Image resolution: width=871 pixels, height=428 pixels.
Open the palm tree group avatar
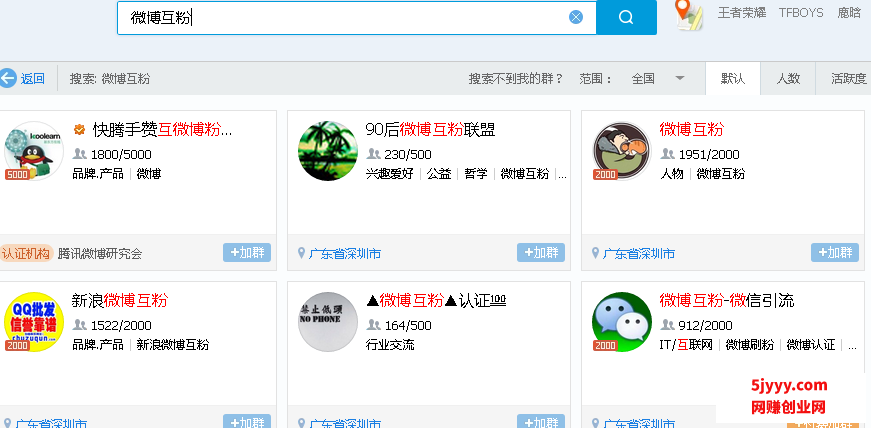click(327, 151)
